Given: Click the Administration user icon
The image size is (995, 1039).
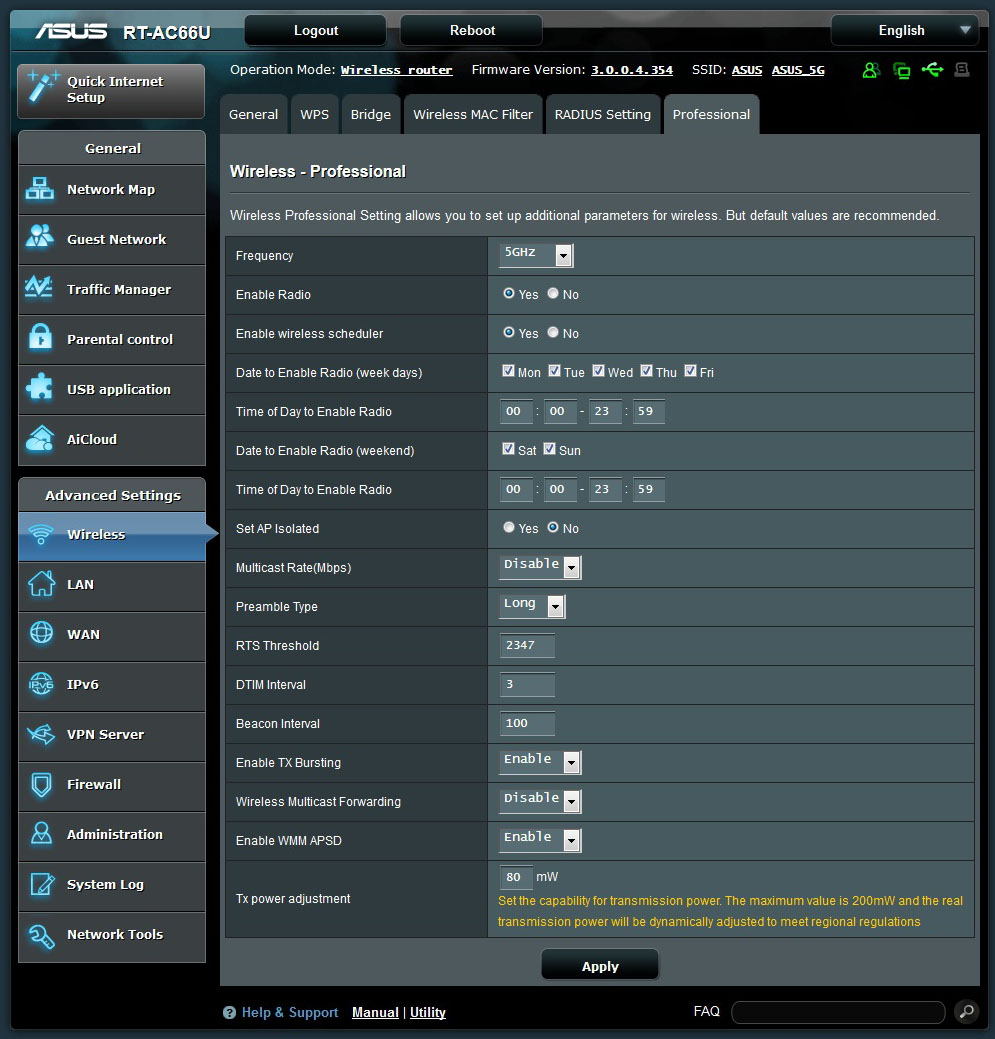Looking at the screenshot, I should (x=41, y=834).
